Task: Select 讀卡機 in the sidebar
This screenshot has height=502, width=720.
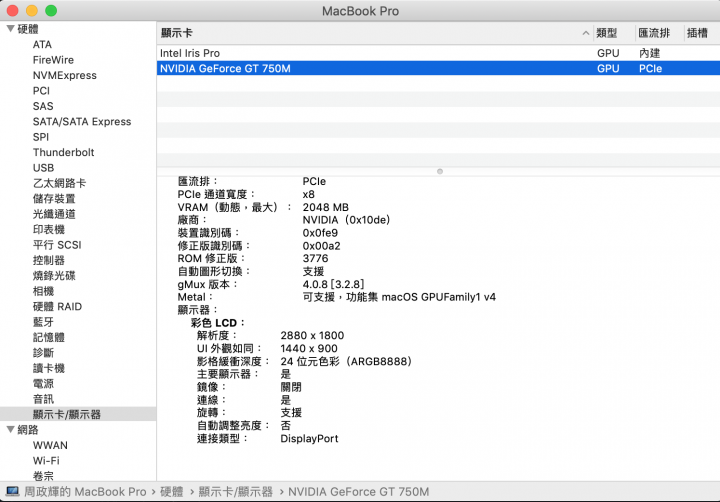Action: [x=49, y=368]
